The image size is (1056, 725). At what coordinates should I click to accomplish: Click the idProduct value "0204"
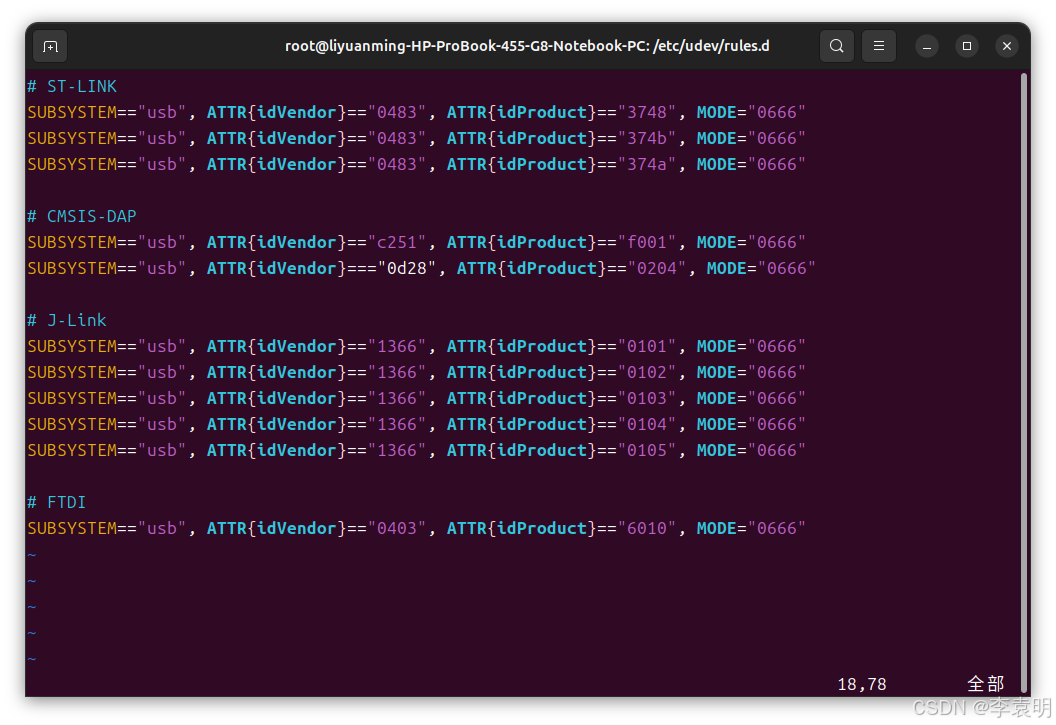[x=657, y=269]
